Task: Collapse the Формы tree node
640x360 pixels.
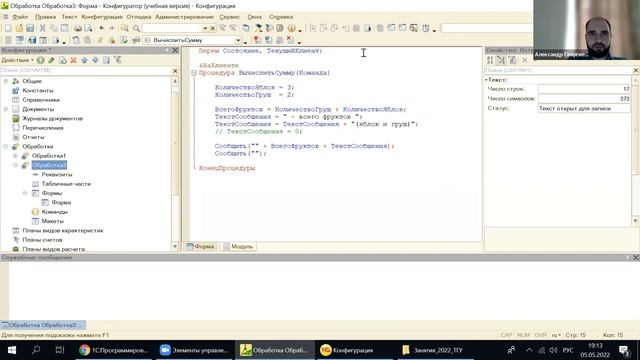Action: (x=25, y=193)
